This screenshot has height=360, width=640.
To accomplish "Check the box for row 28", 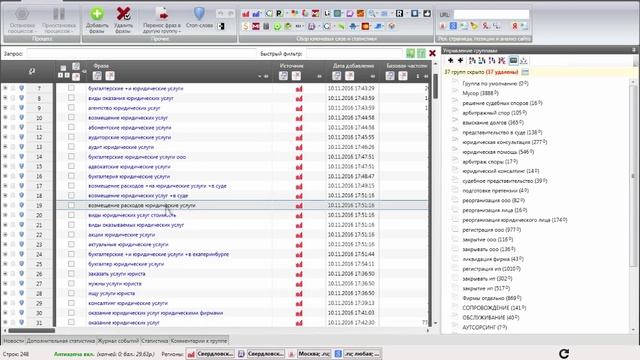I will 71,293.
